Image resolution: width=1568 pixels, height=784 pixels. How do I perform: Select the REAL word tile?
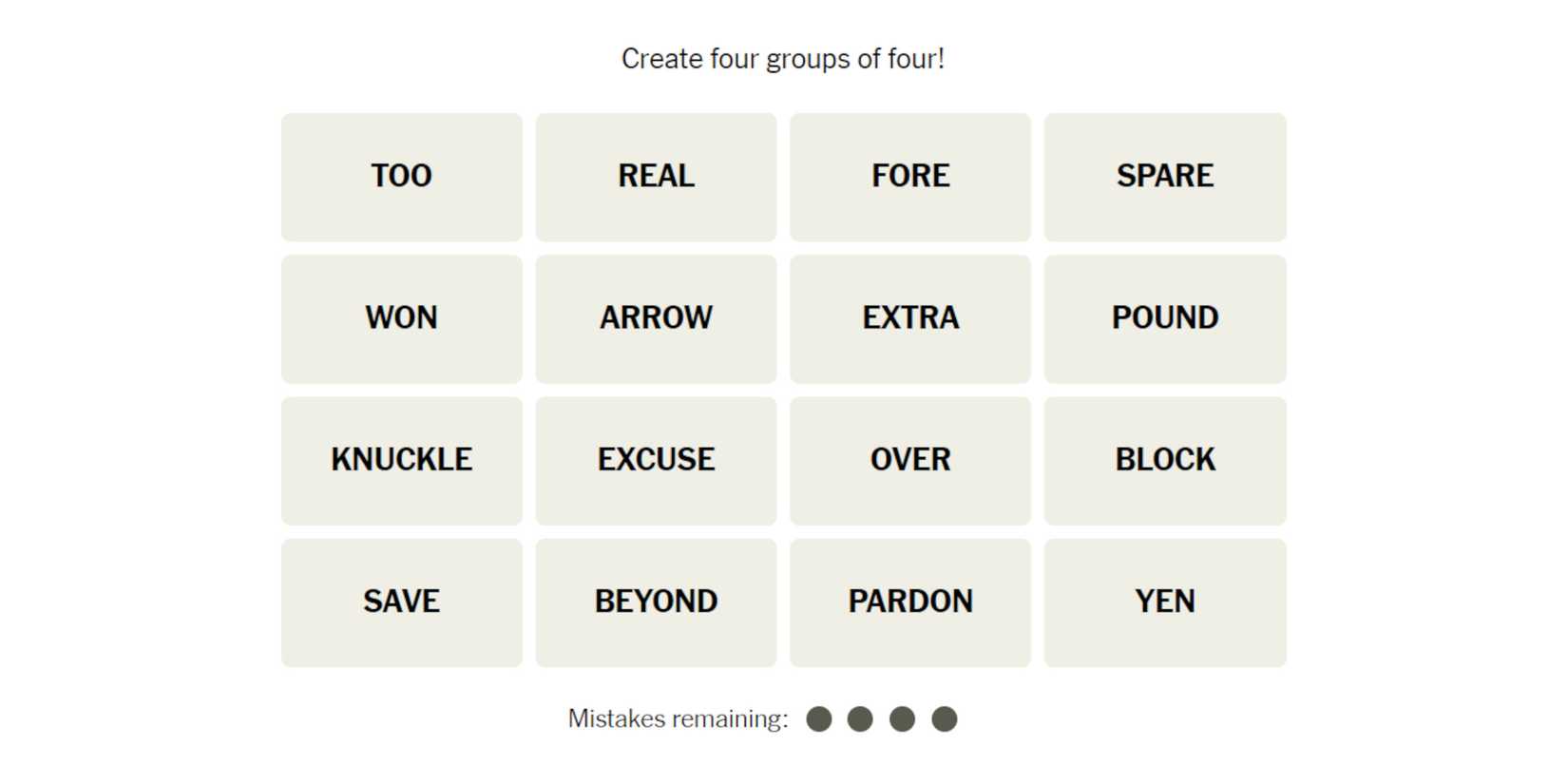coord(656,177)
